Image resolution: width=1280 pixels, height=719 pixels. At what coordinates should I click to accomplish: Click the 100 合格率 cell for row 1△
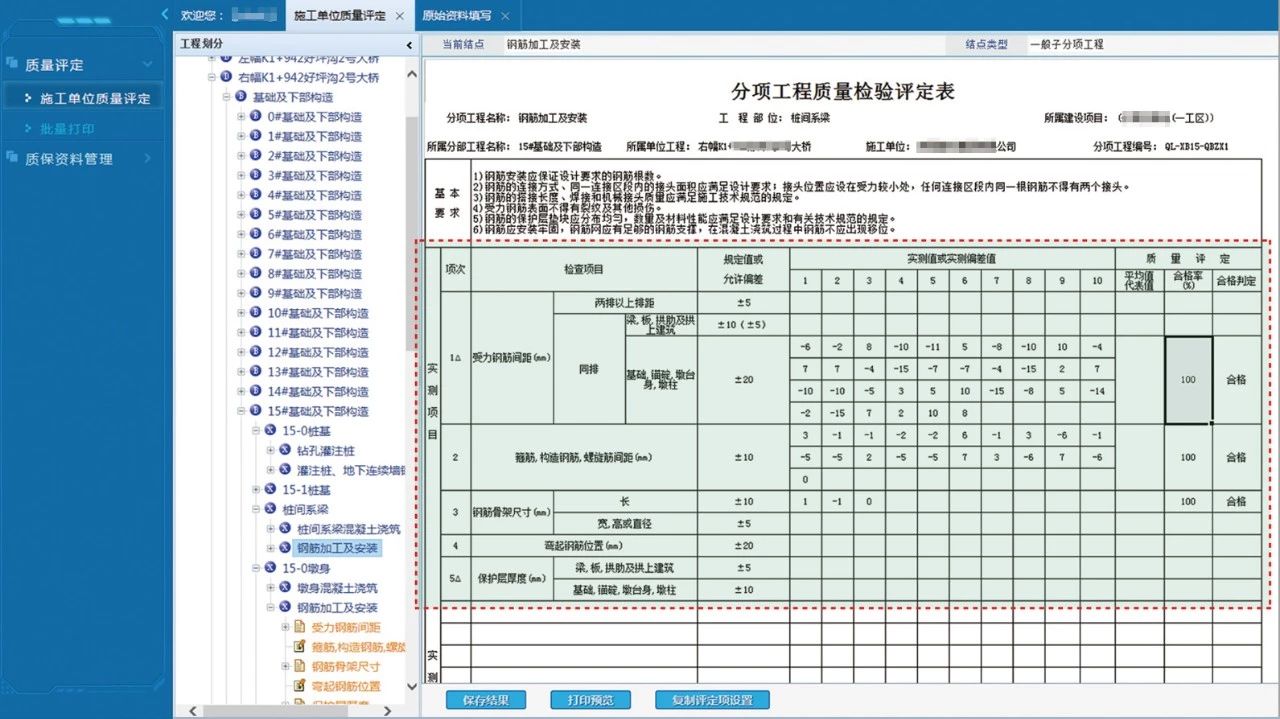click(x=1188, y=379)
